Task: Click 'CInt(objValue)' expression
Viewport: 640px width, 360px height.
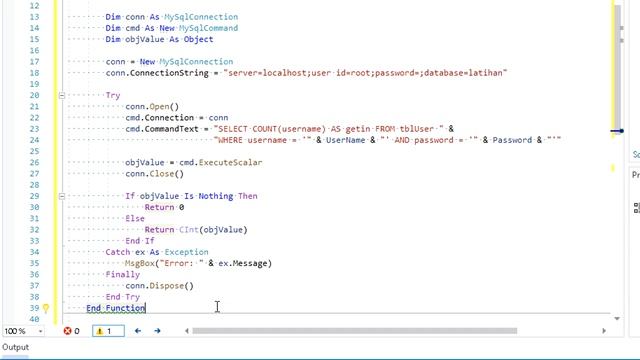Action: pyautogui.click(x=213, y=230)
